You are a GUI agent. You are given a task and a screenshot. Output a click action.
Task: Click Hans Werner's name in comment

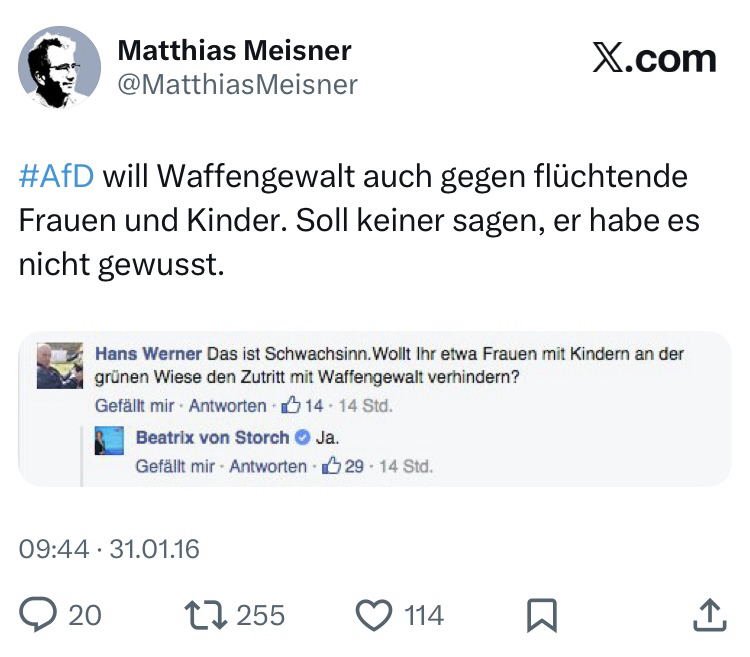pyautogui.click(x=147, y=354)
